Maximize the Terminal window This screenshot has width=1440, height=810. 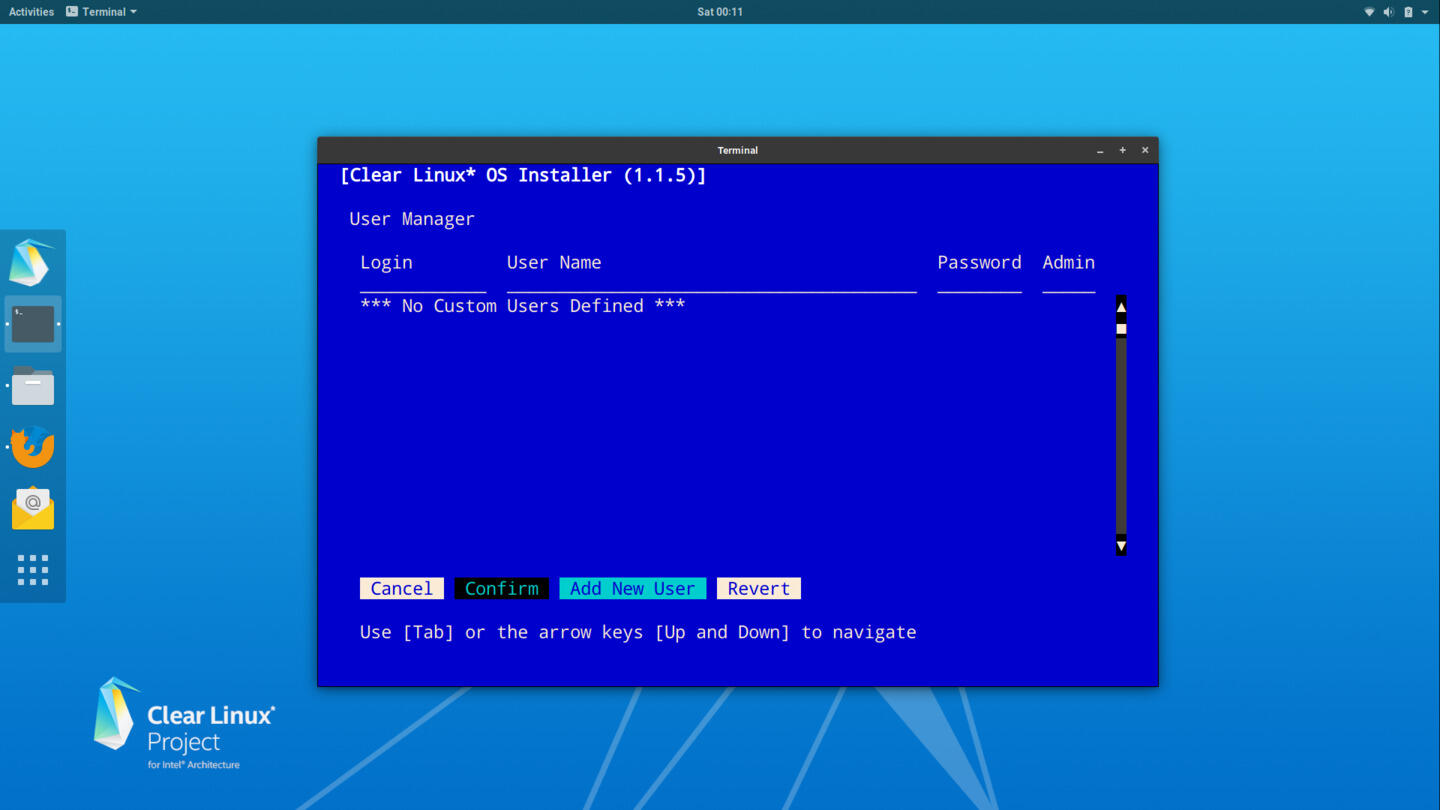click(1122, 150)
